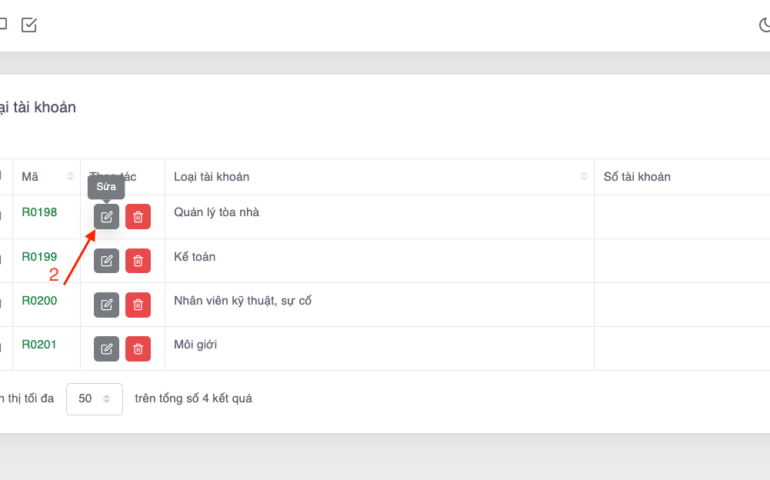Delete the Quản lý tòa nhà row

click(138, 217)
